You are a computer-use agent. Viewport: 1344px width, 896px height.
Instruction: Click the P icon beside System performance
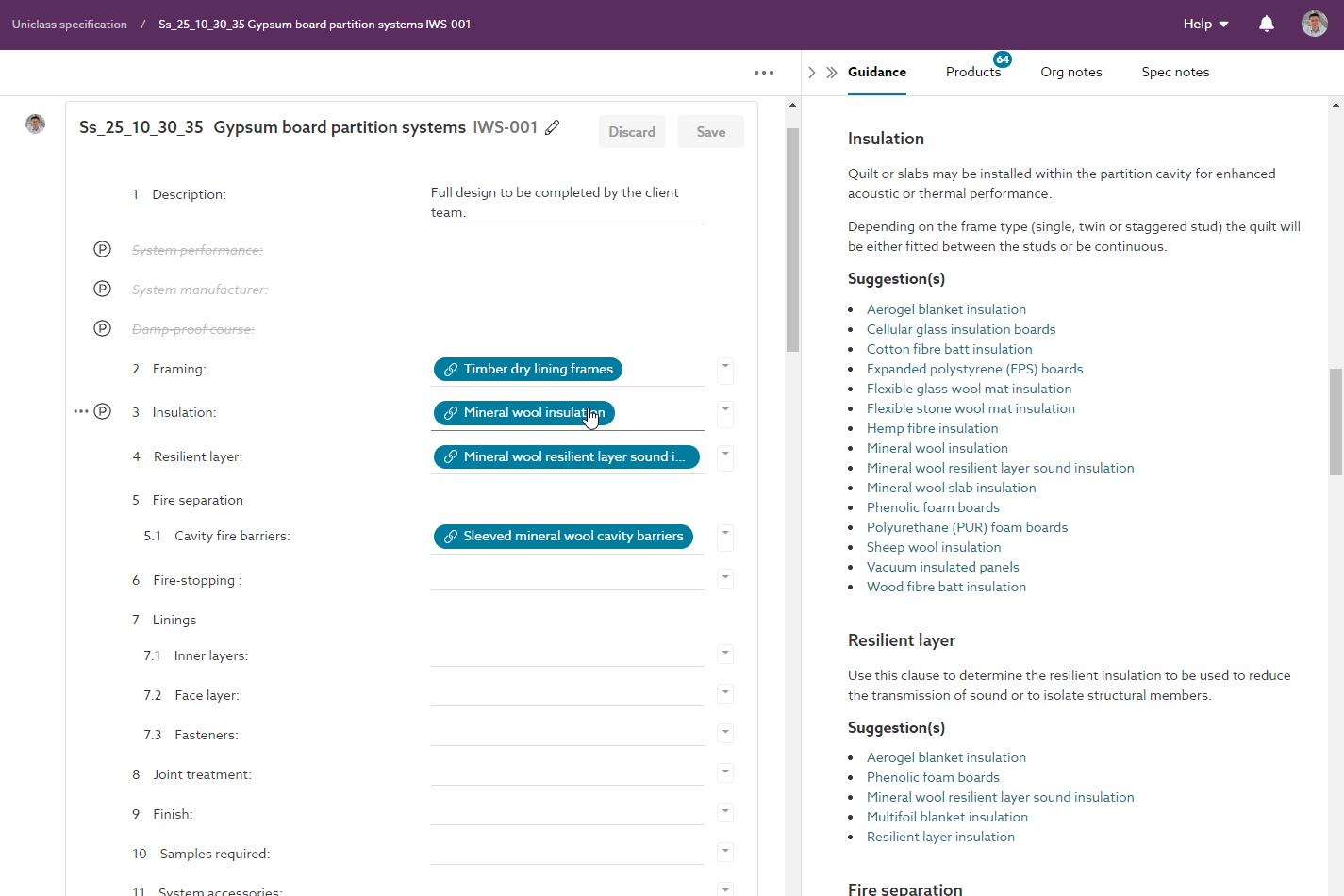(103, 249)
